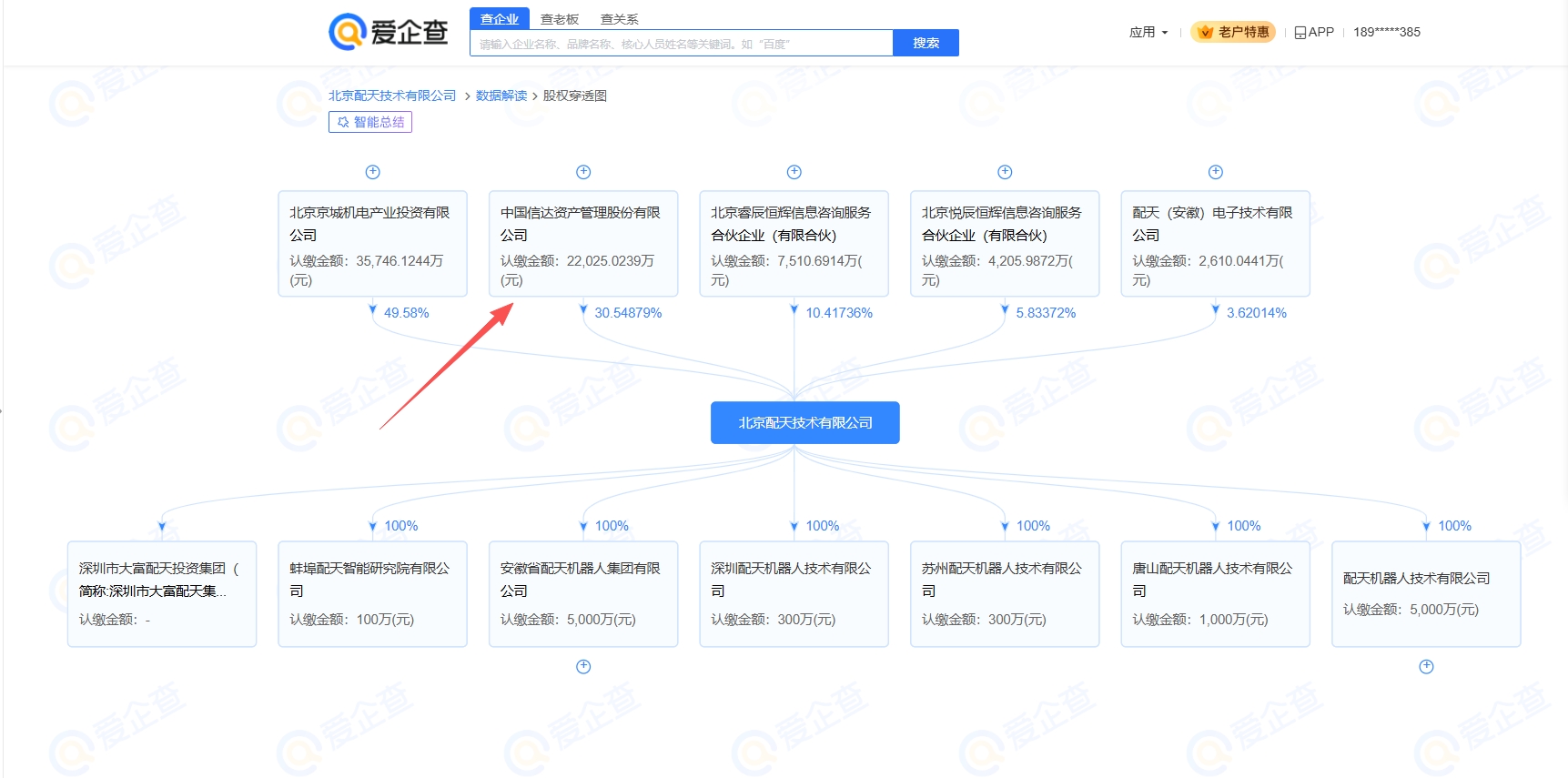Viewport: 1568px width, 778px height.
Task: Click the 30.54879% ownership label
Action: point(628,313)
